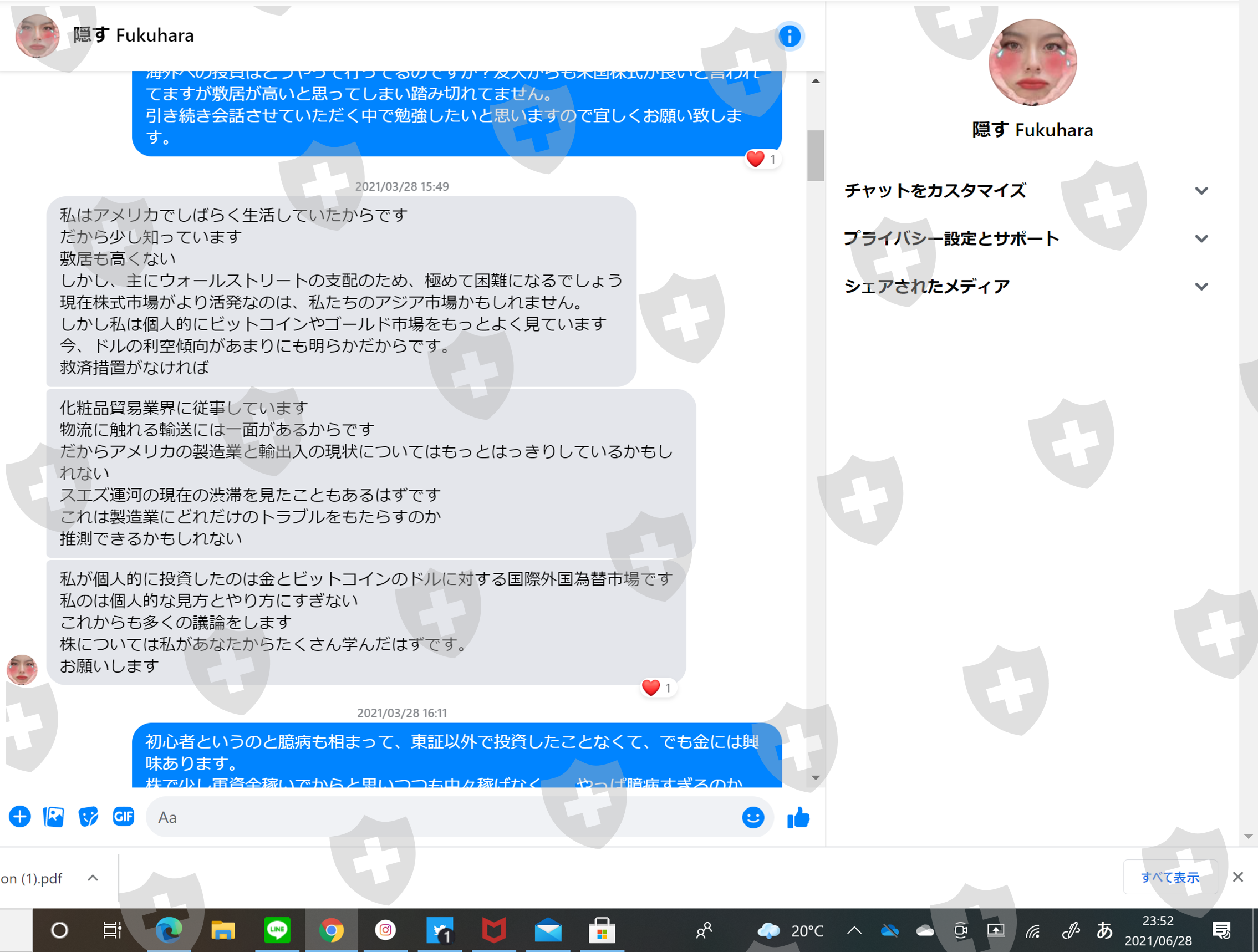Screen dimensions: 1258x952
Task: Click the heart reaction on the gray message
Action: pos(651,688)
